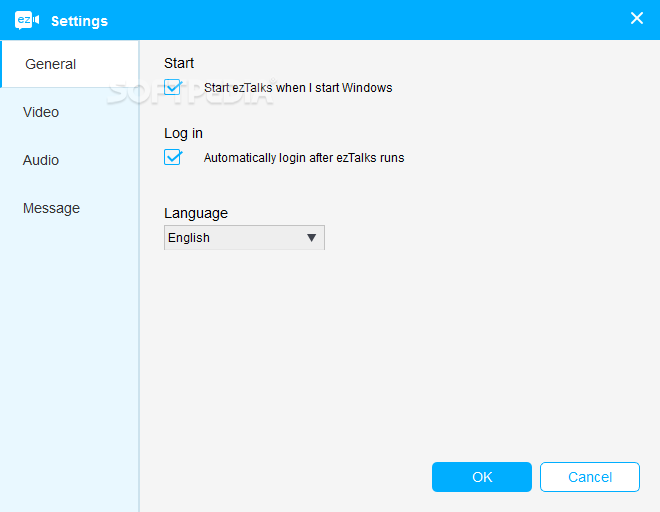Click the ezTalks logo icon in title bar
The width and height of the screenshot is (660, 512).
[x=27, y=20]
